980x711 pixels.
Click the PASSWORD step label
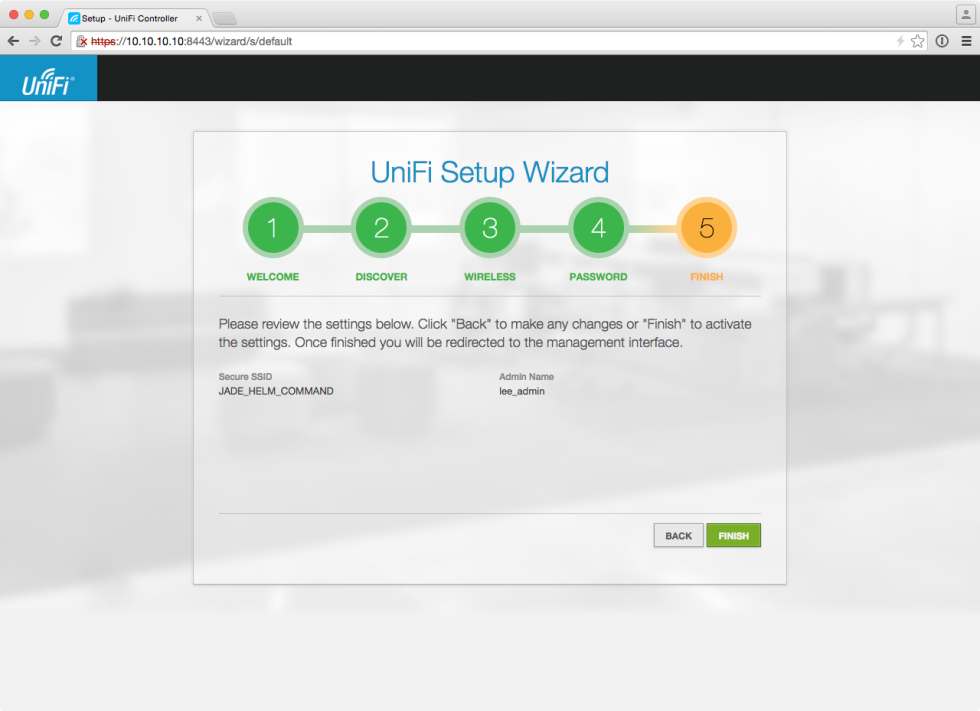click(x=598, y=276)
